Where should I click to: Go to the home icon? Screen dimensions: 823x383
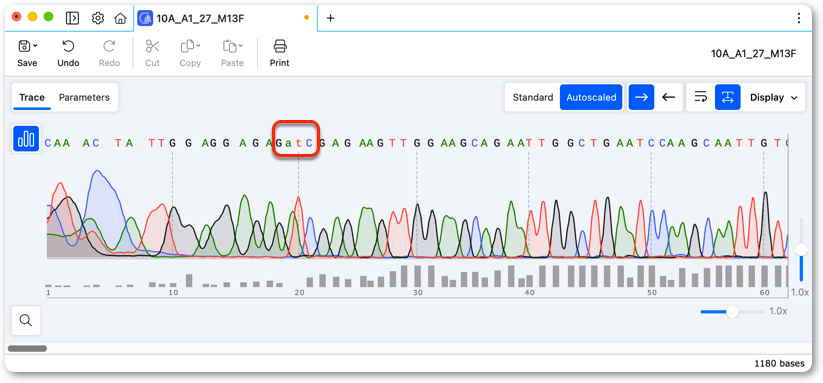[120, 18]
